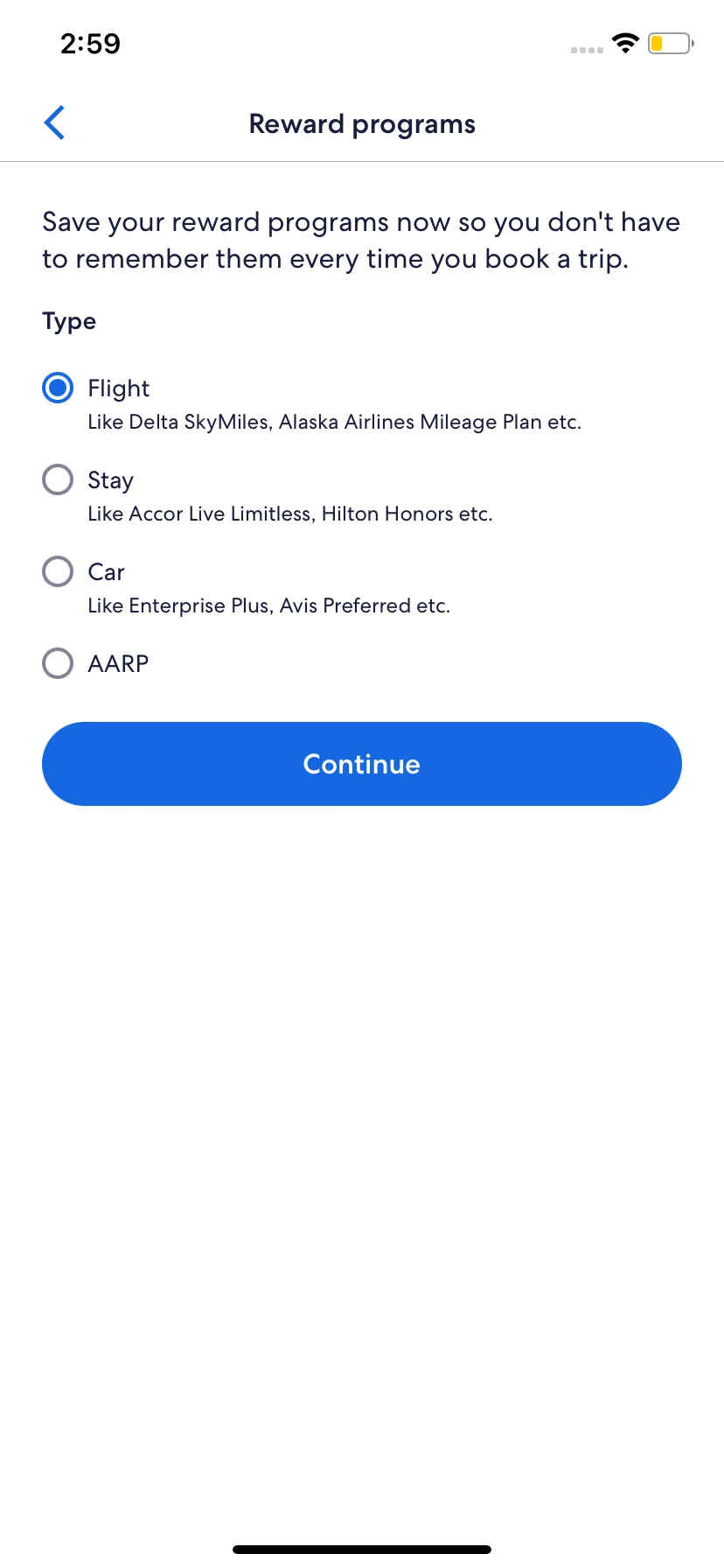Tap the Flight option label

(x=119, y=388)
